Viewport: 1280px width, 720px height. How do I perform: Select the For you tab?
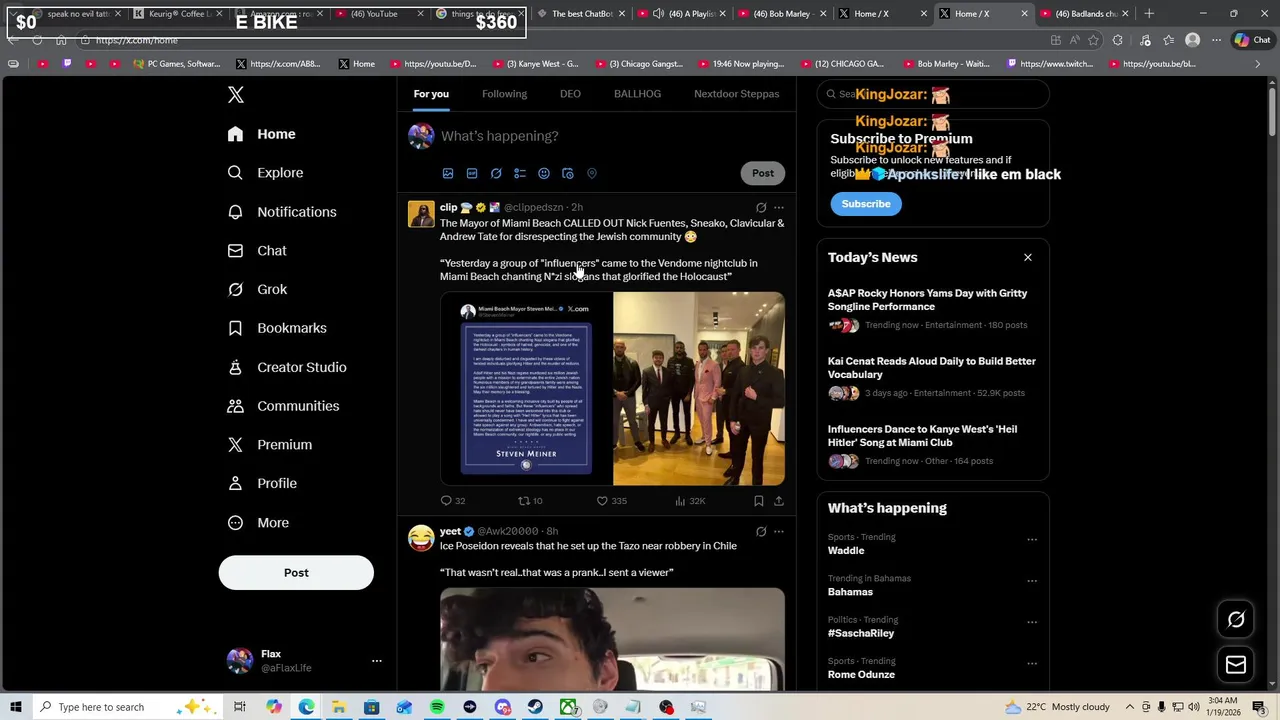pyautogui.click(x=431, y=94)
